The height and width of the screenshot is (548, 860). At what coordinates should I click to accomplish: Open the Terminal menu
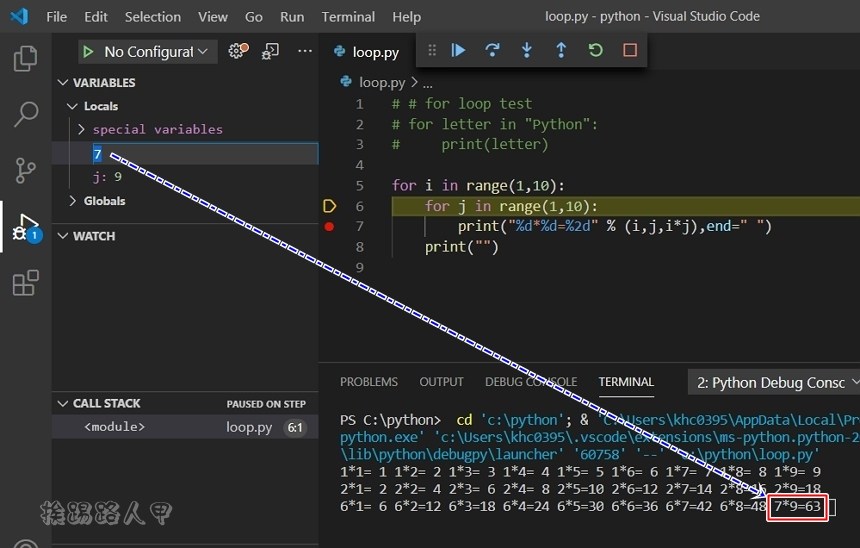348,17
